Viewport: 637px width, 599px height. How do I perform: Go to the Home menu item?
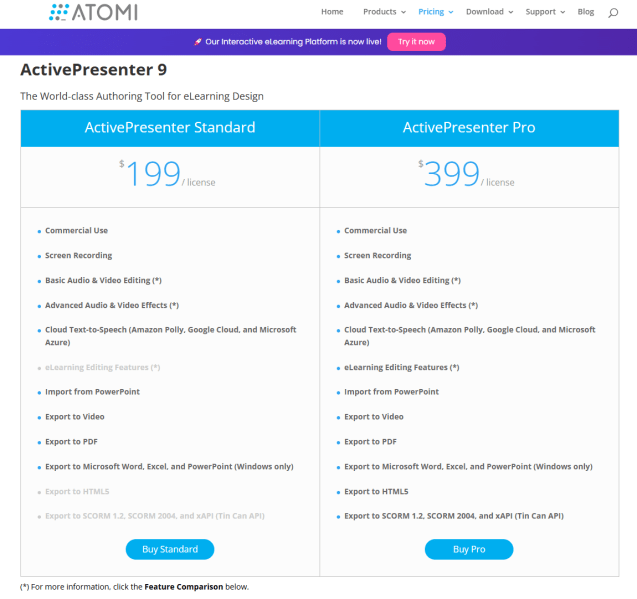coord(332,12)
